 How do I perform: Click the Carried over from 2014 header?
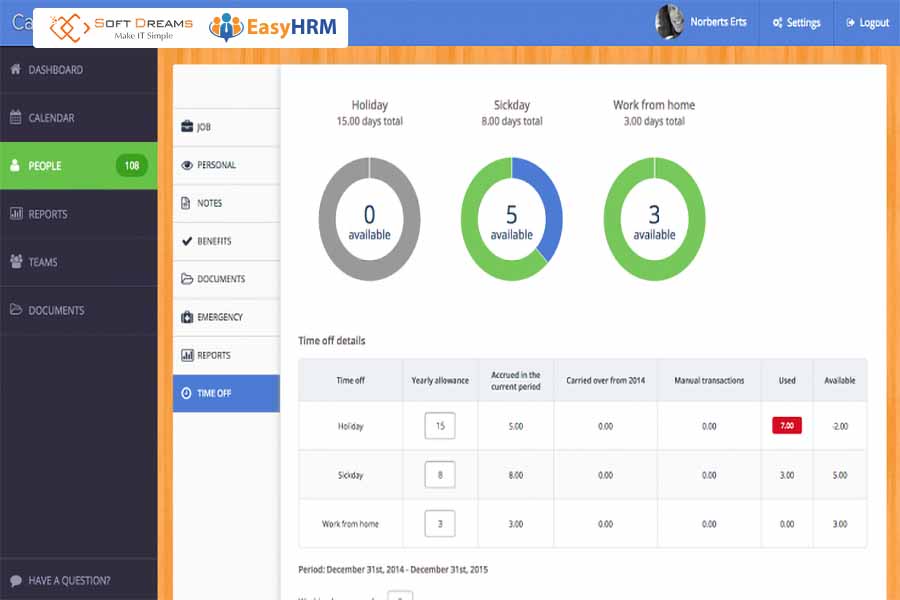[606, 380]
